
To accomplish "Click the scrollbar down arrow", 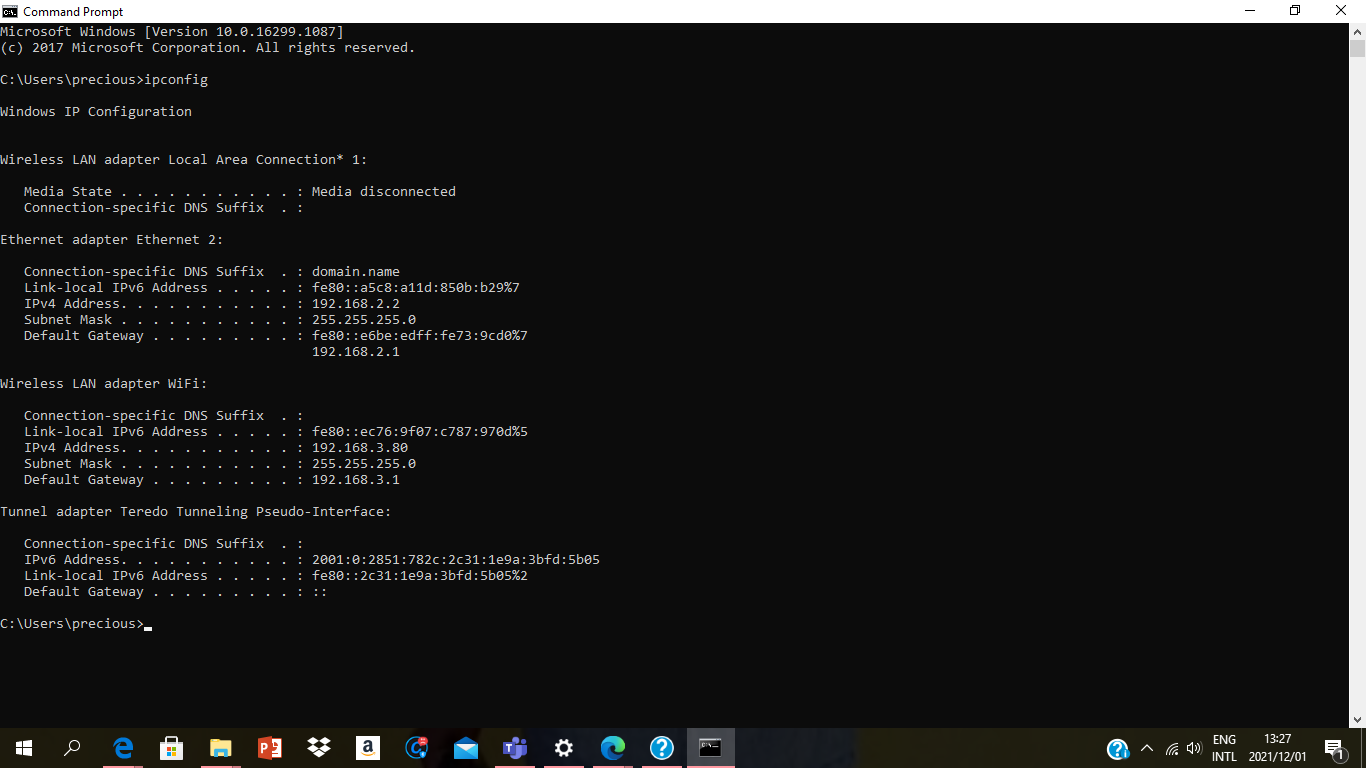I will [1357, 719].
